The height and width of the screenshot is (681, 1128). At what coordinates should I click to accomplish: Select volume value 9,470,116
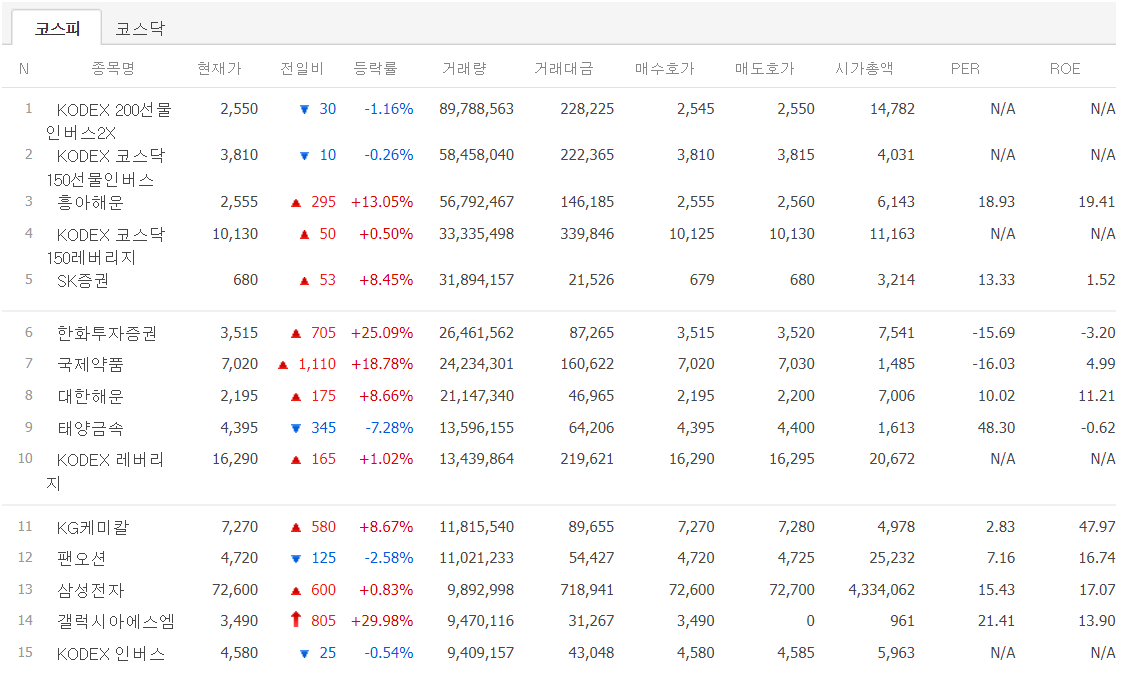pyautogui.click(x=481, y=621)
